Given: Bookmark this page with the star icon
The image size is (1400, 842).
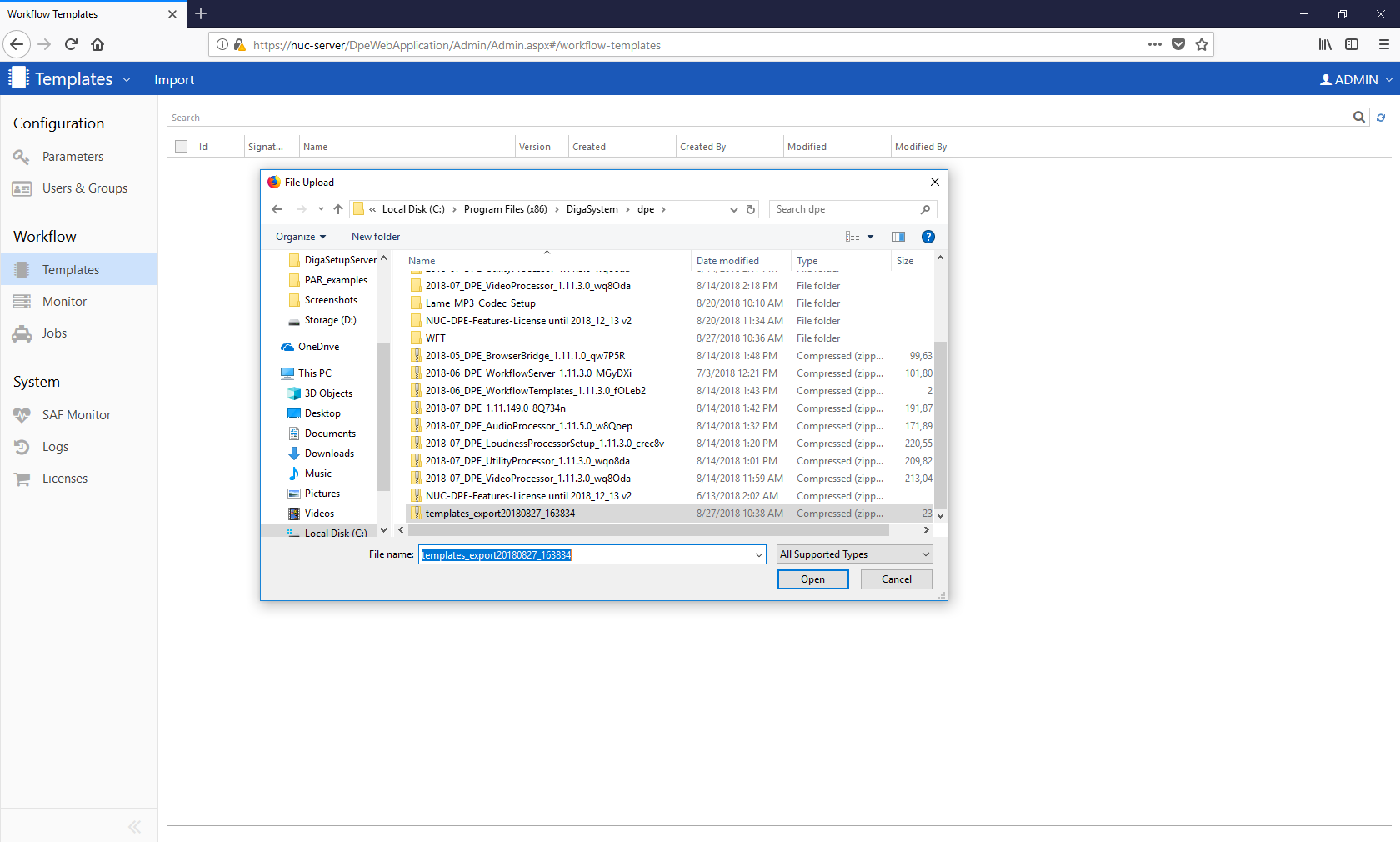Looking at the screenshot, I should pyautogui.click(x=1202, y=45).
